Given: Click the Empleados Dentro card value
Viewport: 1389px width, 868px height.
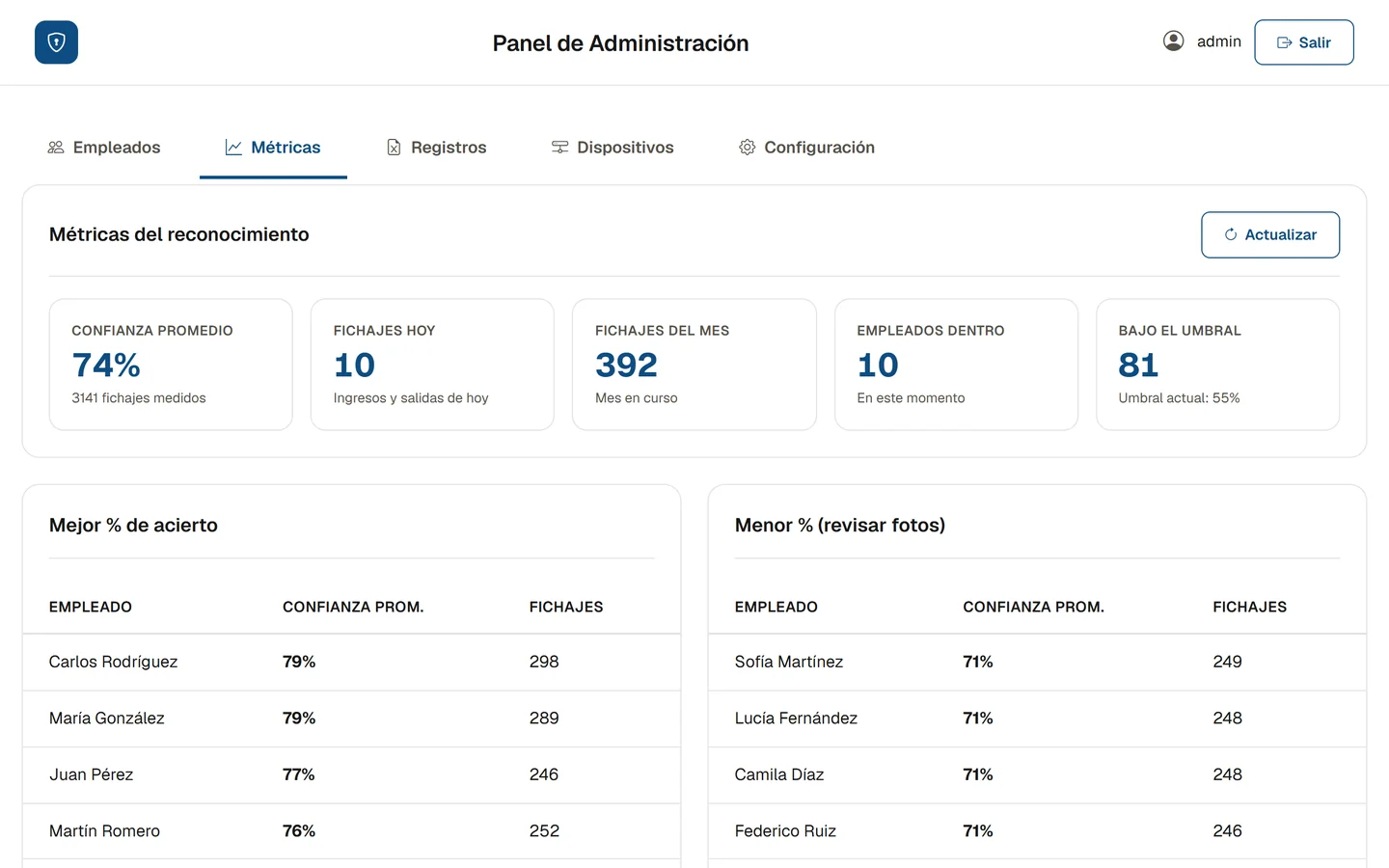Looking at the screenshot, I should [x=878, y=365].
